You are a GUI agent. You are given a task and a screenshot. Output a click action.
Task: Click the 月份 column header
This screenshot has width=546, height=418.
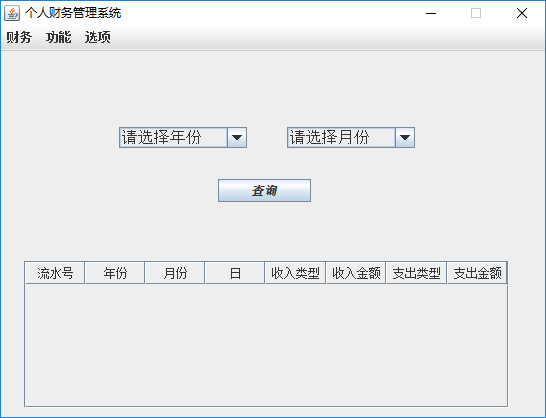click(x=175, y=273)
